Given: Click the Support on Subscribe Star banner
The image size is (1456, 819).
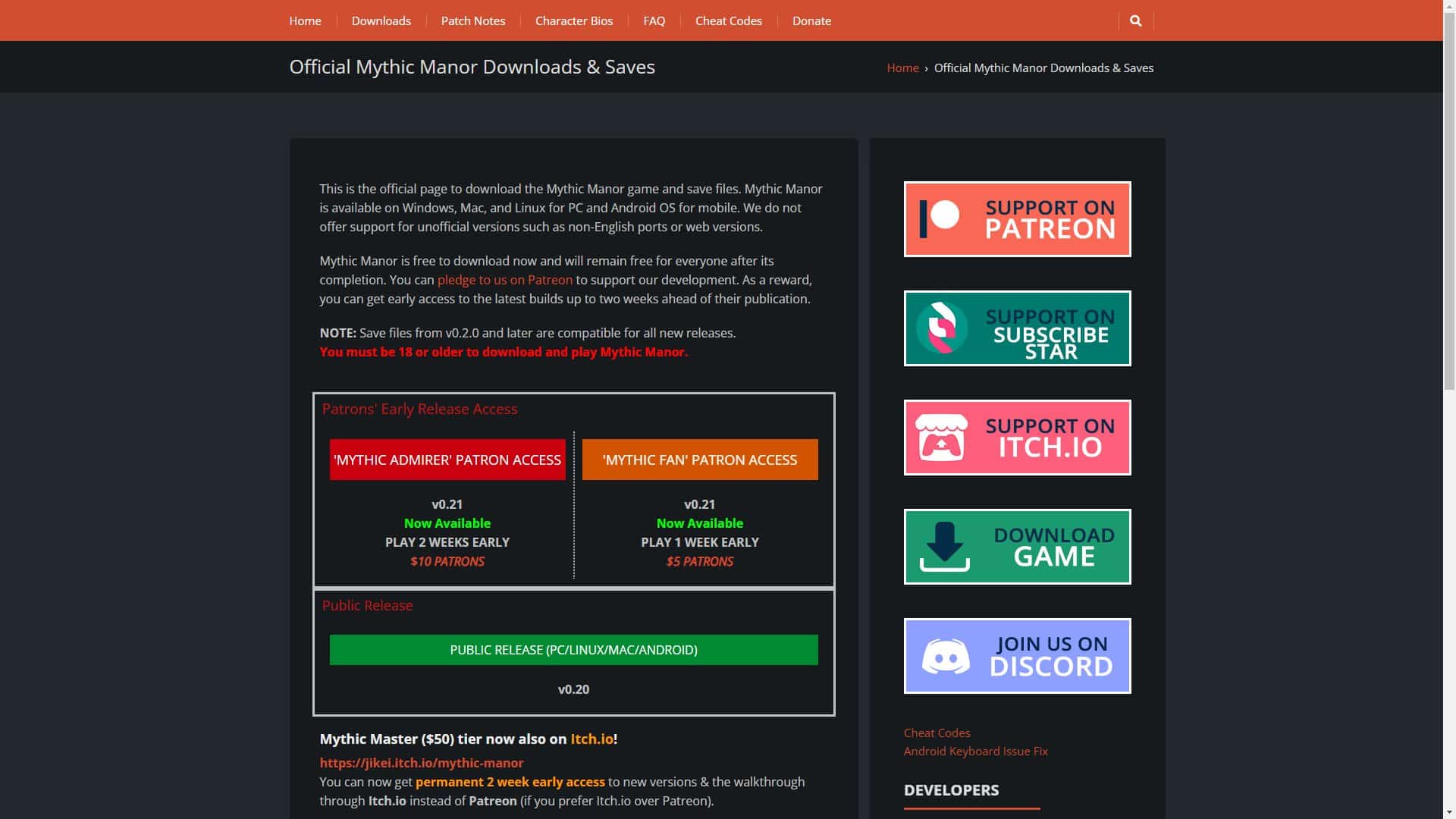Looking at the screenshot, I should pos(1017,328).
